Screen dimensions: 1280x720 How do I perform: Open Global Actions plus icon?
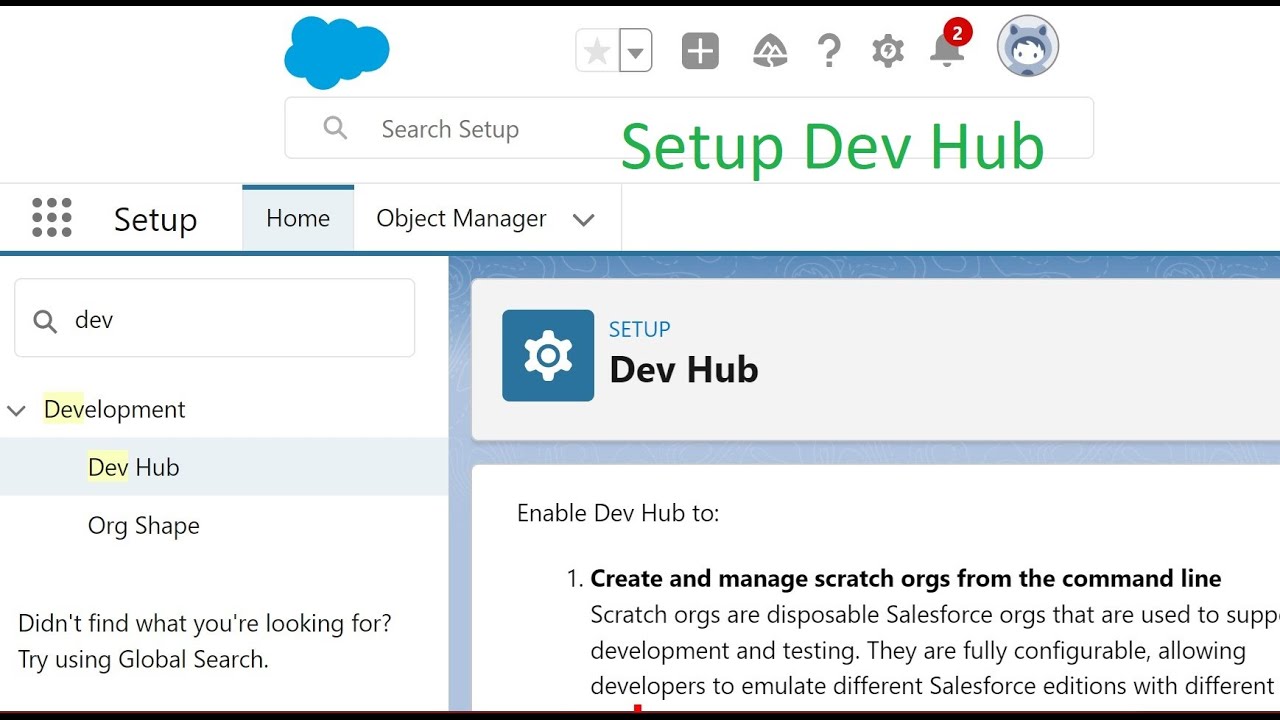point(700,51)
